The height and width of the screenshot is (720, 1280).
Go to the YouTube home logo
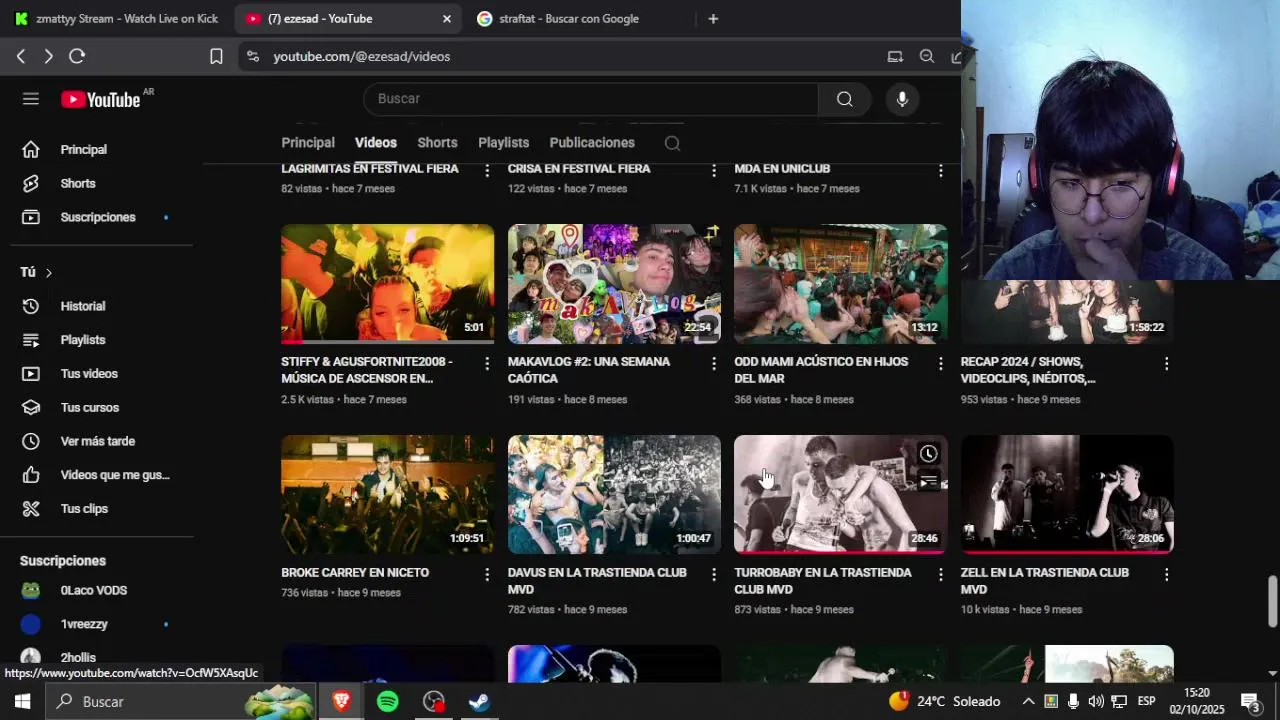[x=100, y=99]
